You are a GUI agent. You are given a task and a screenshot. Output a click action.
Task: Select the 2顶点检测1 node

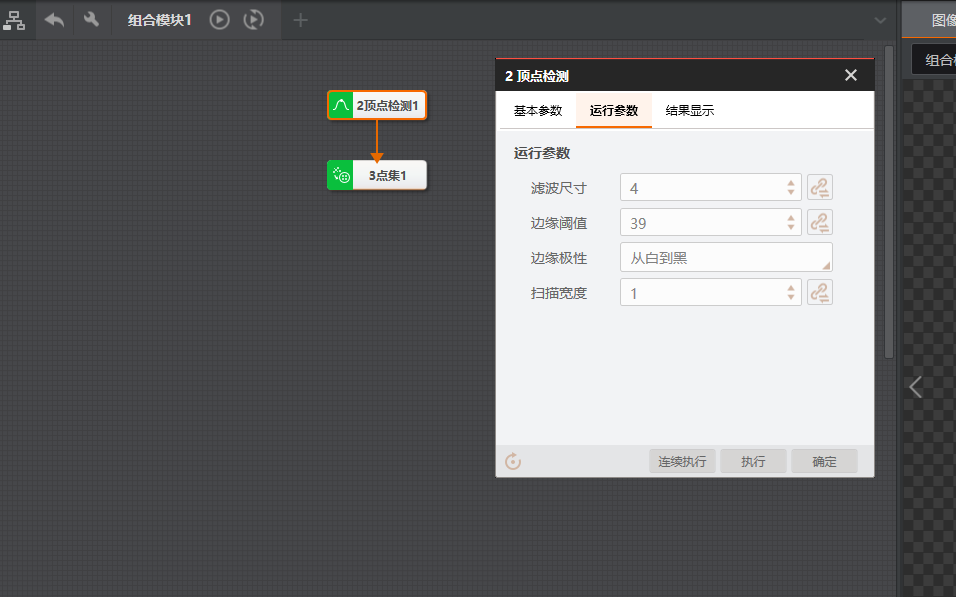click(x=377, y=105)
